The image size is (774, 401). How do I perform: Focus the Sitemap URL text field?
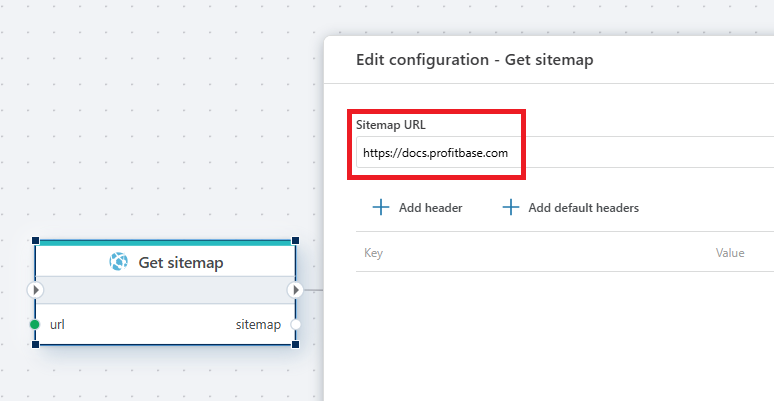[x=560, y=153]
